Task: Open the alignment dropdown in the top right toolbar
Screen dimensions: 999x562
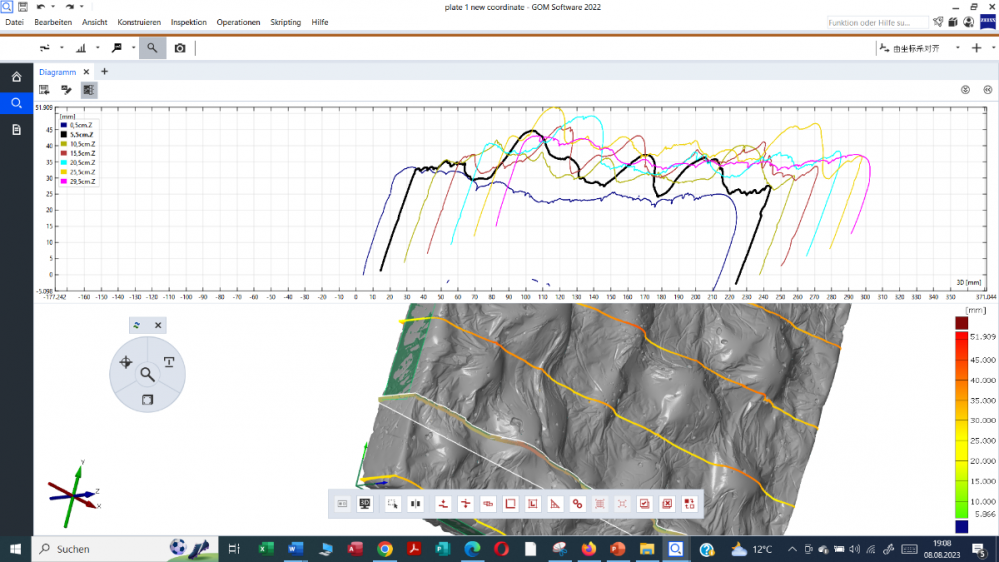Action: click(957, 48)
